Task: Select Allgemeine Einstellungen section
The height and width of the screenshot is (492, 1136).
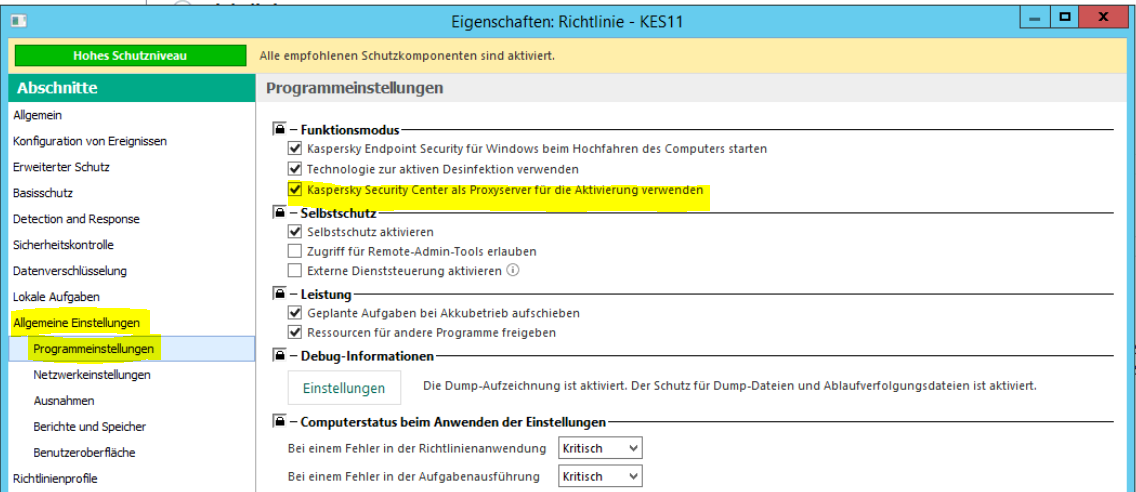Action: coord(76,322)
